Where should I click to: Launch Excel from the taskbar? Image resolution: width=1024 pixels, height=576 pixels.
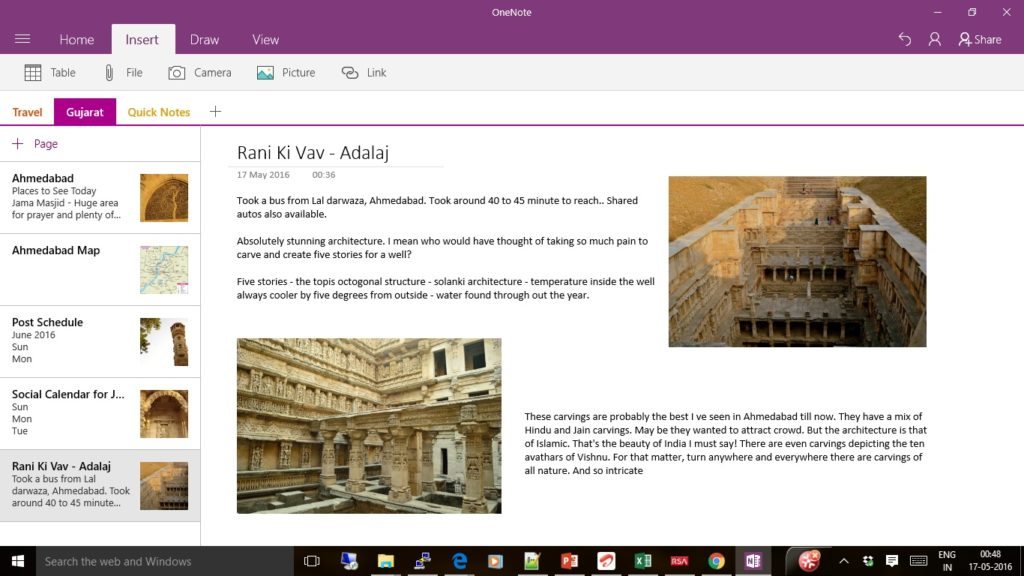click(x=643, y=561)
